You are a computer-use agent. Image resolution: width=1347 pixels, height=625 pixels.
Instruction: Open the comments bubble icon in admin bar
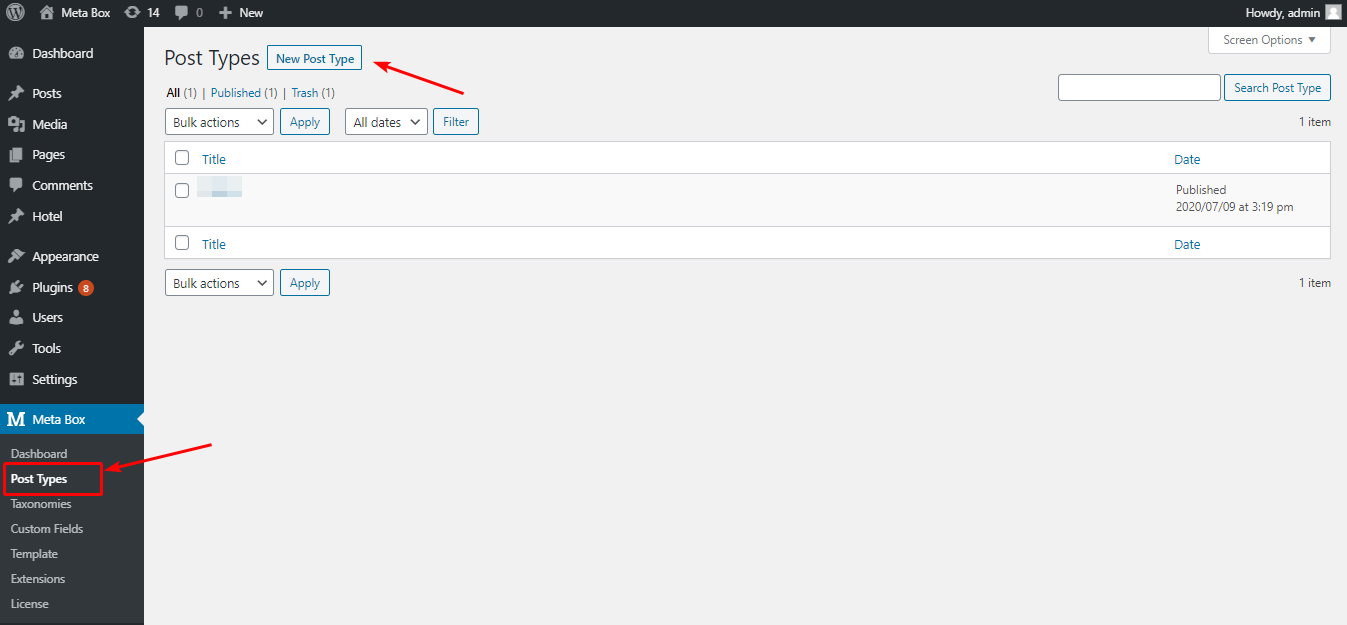pyautogui.click(x=181, y=13)
